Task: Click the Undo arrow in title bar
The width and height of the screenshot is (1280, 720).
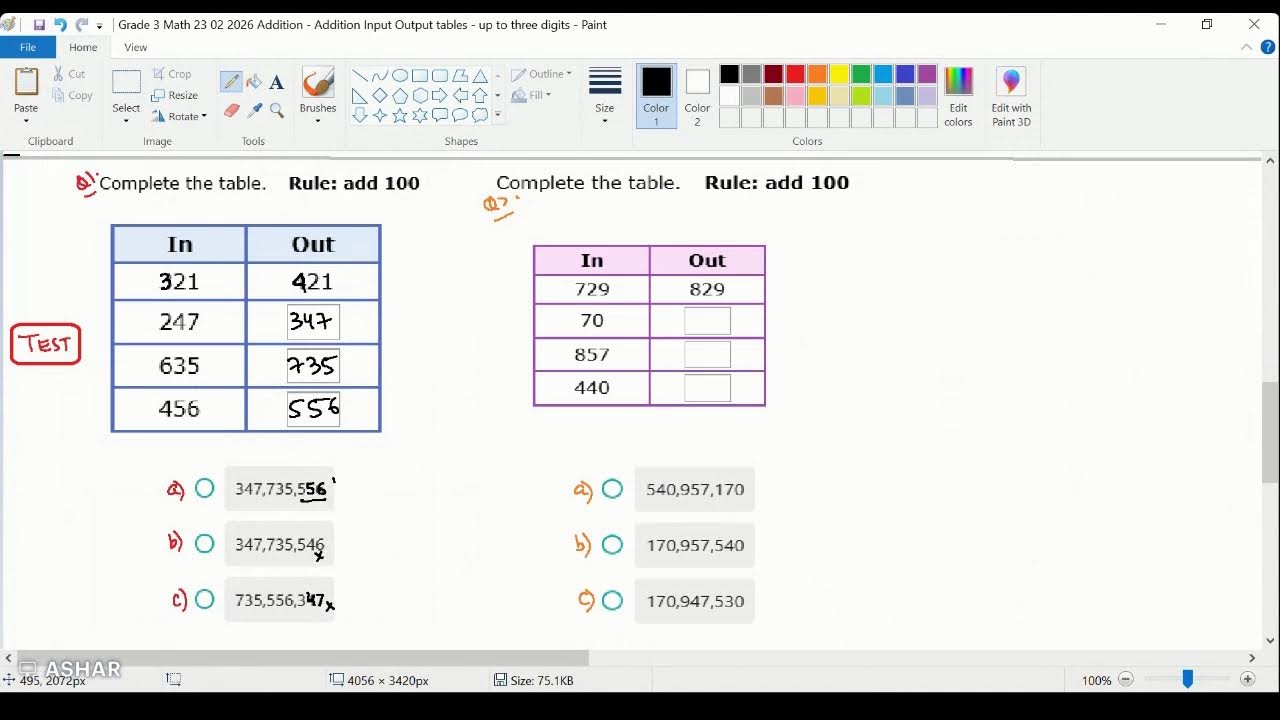Action: click(60, 25)
